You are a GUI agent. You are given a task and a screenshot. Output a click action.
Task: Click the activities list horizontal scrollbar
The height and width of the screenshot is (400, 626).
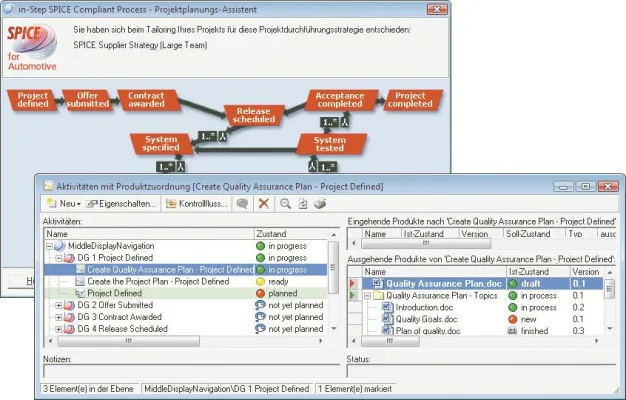[185, 341]
